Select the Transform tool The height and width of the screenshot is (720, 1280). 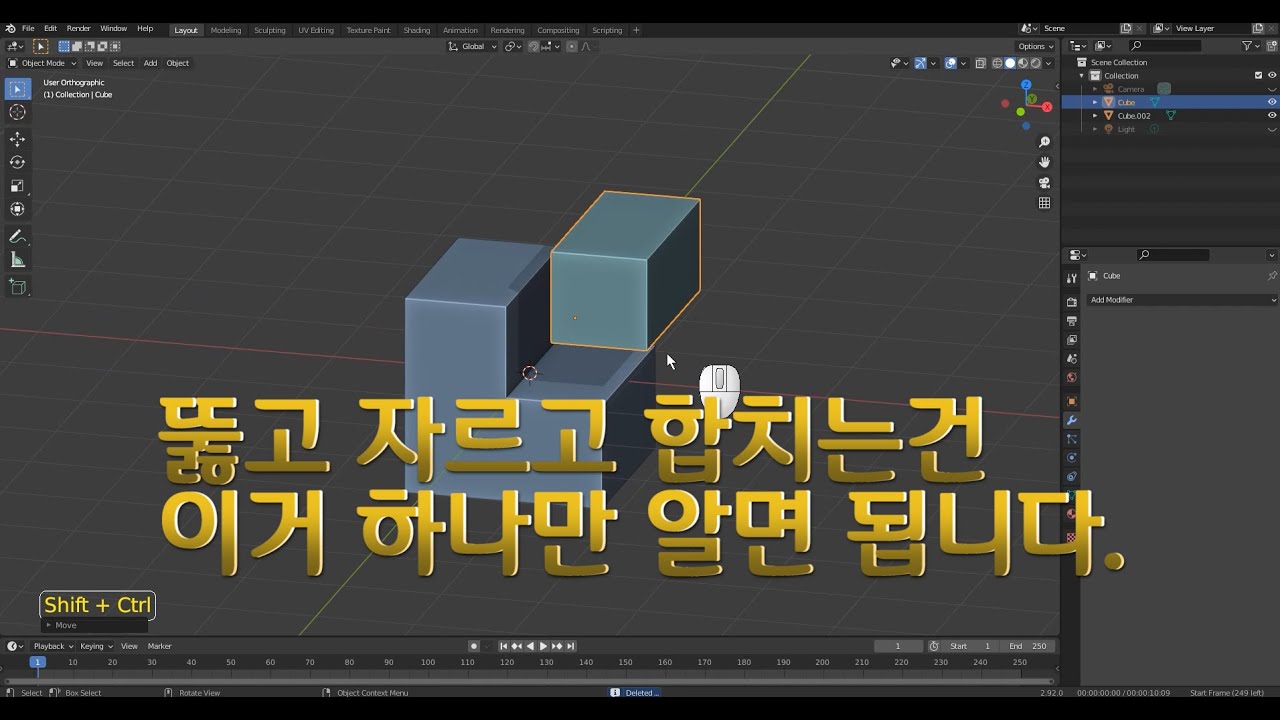point(17,209)
